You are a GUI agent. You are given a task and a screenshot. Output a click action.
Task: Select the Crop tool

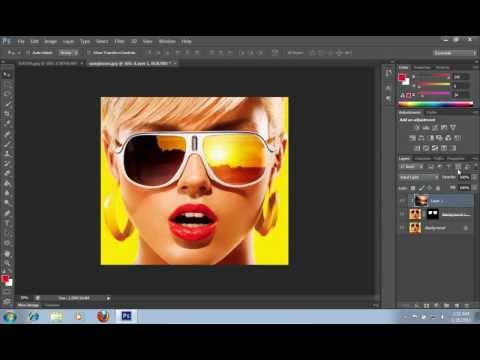7,114
